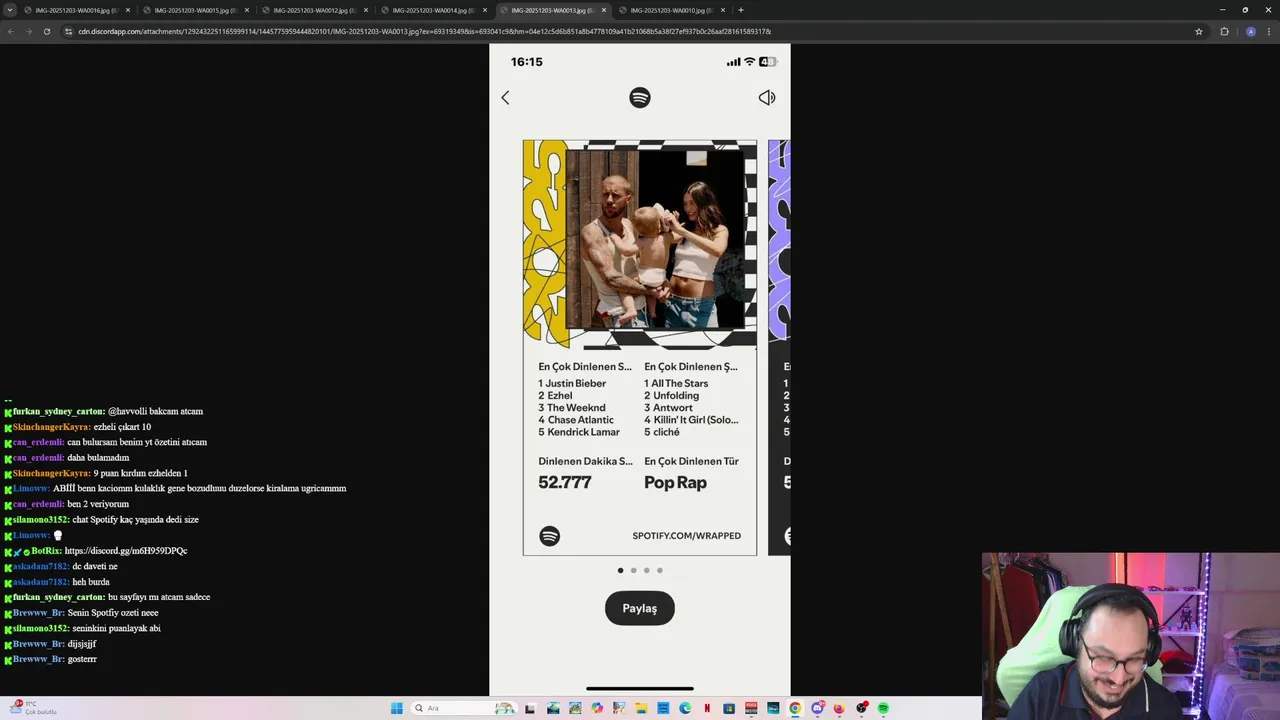Click the browser back button
Image resolution: width=1280 pixels, height=720 pixels.
click(11, 31)
